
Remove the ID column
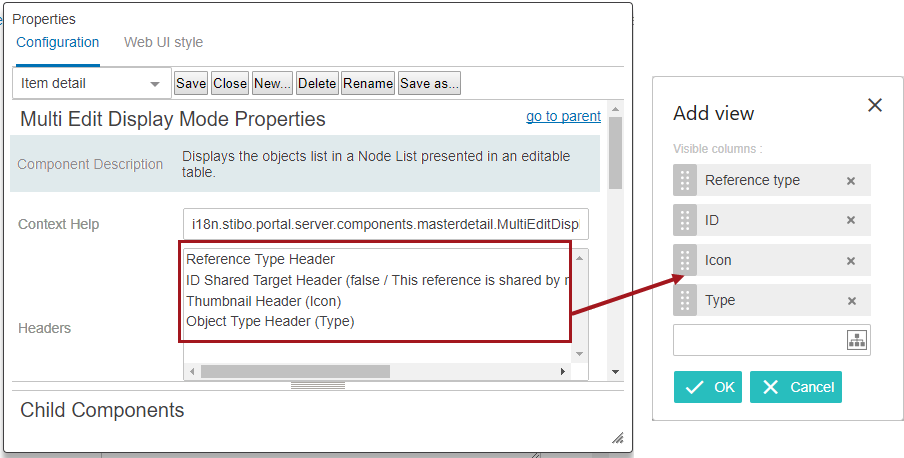click(850, 220)
